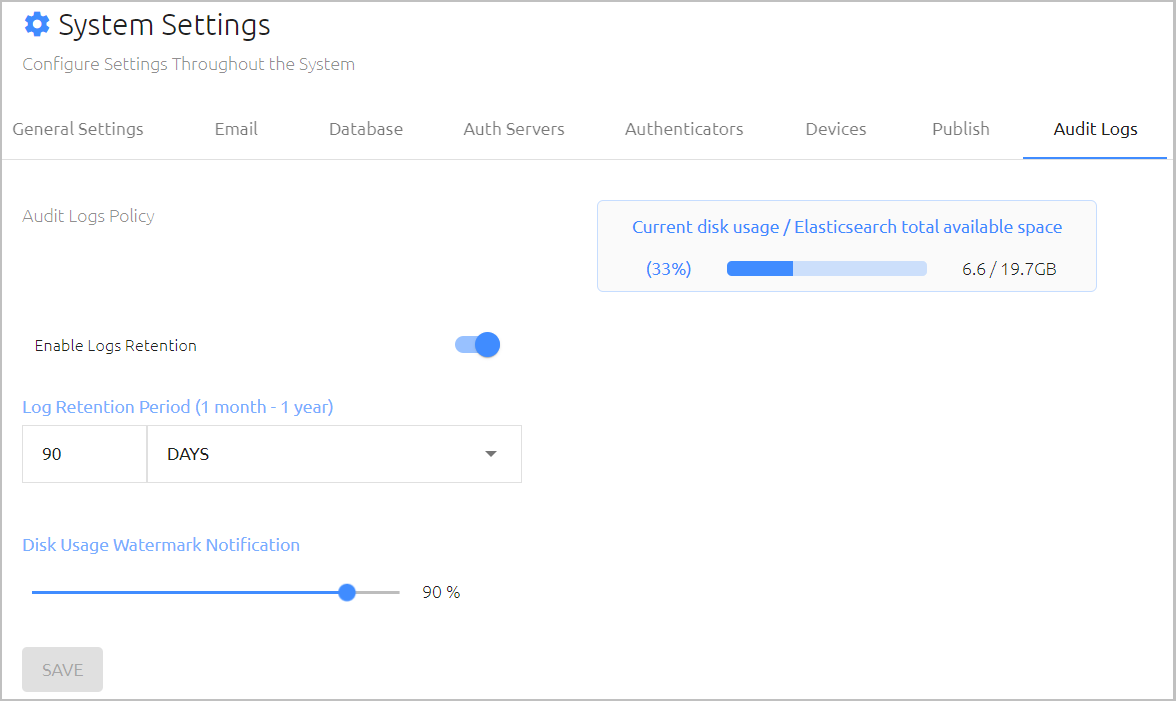Select the Authenticators tab
The image size is (1176, 701).
point(684,129)
